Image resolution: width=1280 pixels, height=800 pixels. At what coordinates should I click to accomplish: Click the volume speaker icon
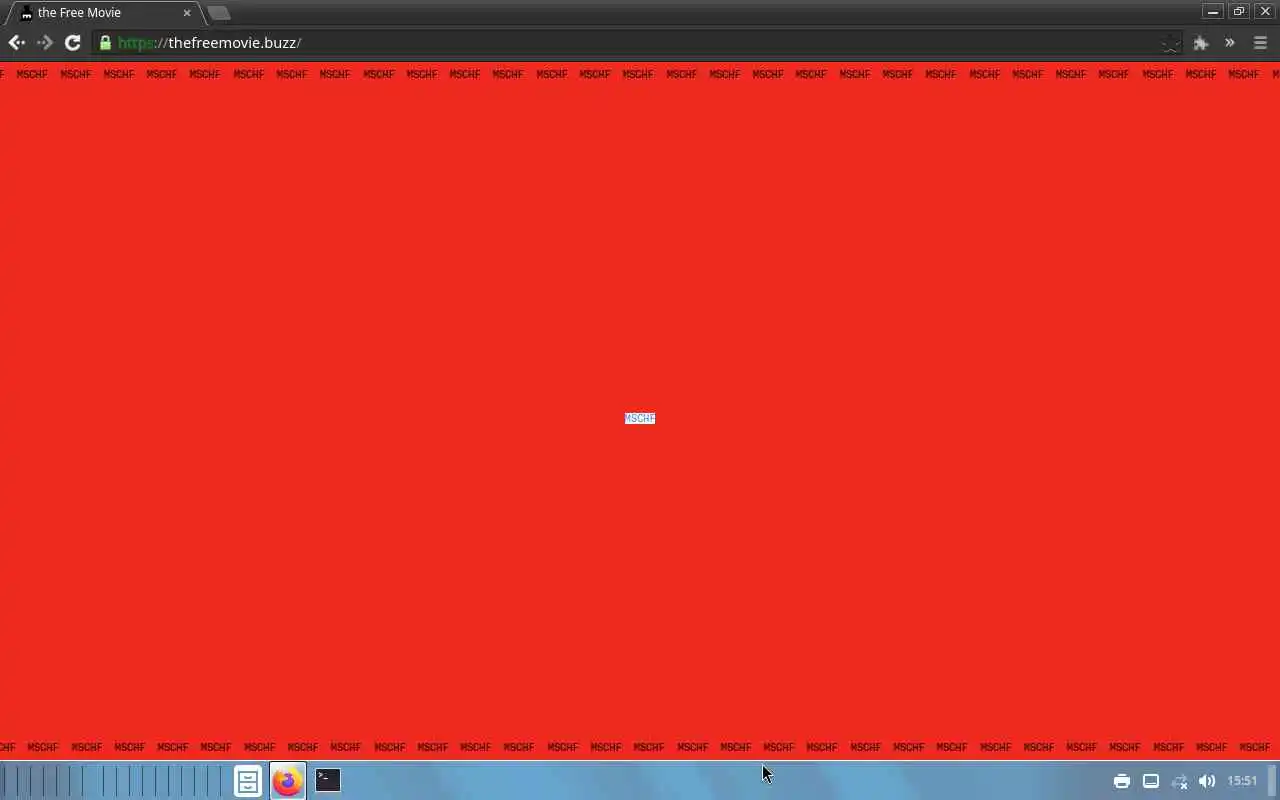[x=1207, y=781]
